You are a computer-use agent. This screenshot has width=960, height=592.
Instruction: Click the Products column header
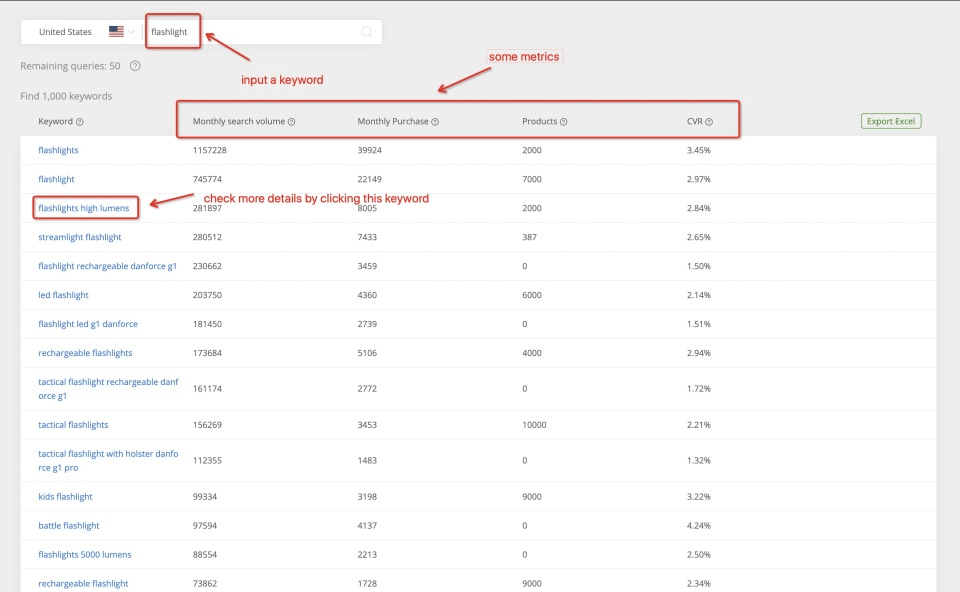539,121
